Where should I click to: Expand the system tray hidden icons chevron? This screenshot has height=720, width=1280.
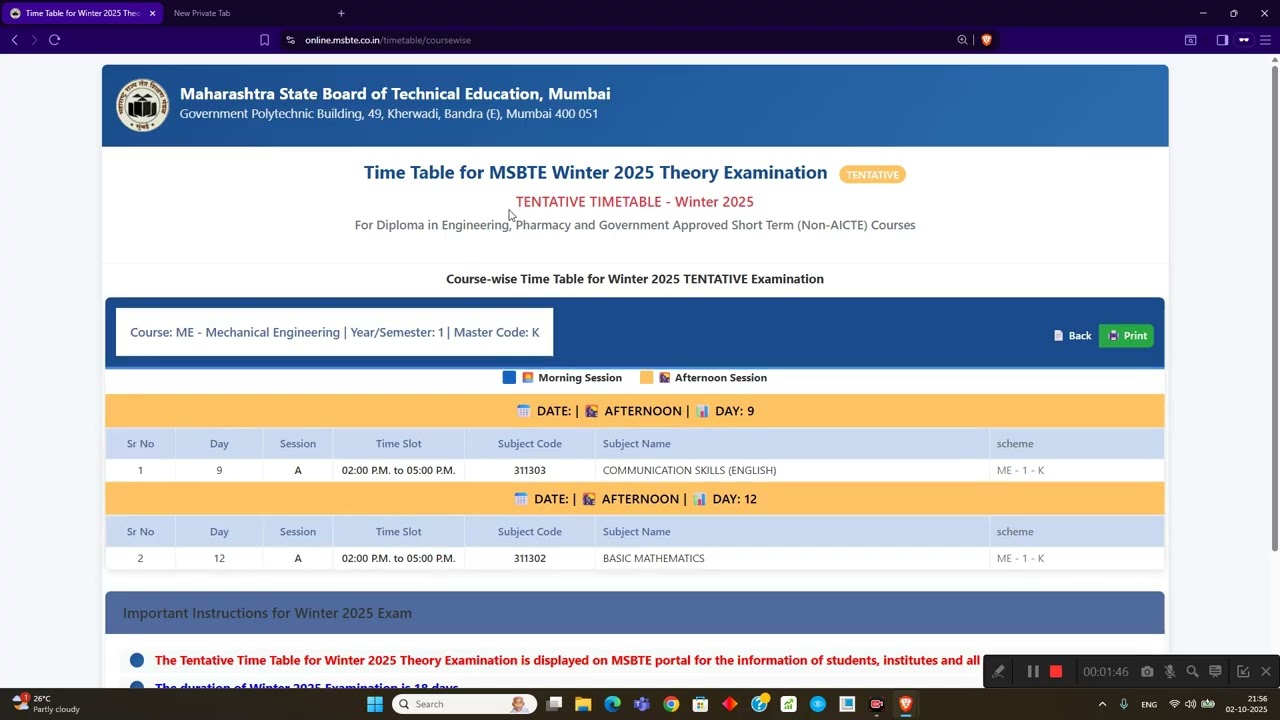(x=1102, y=704)
